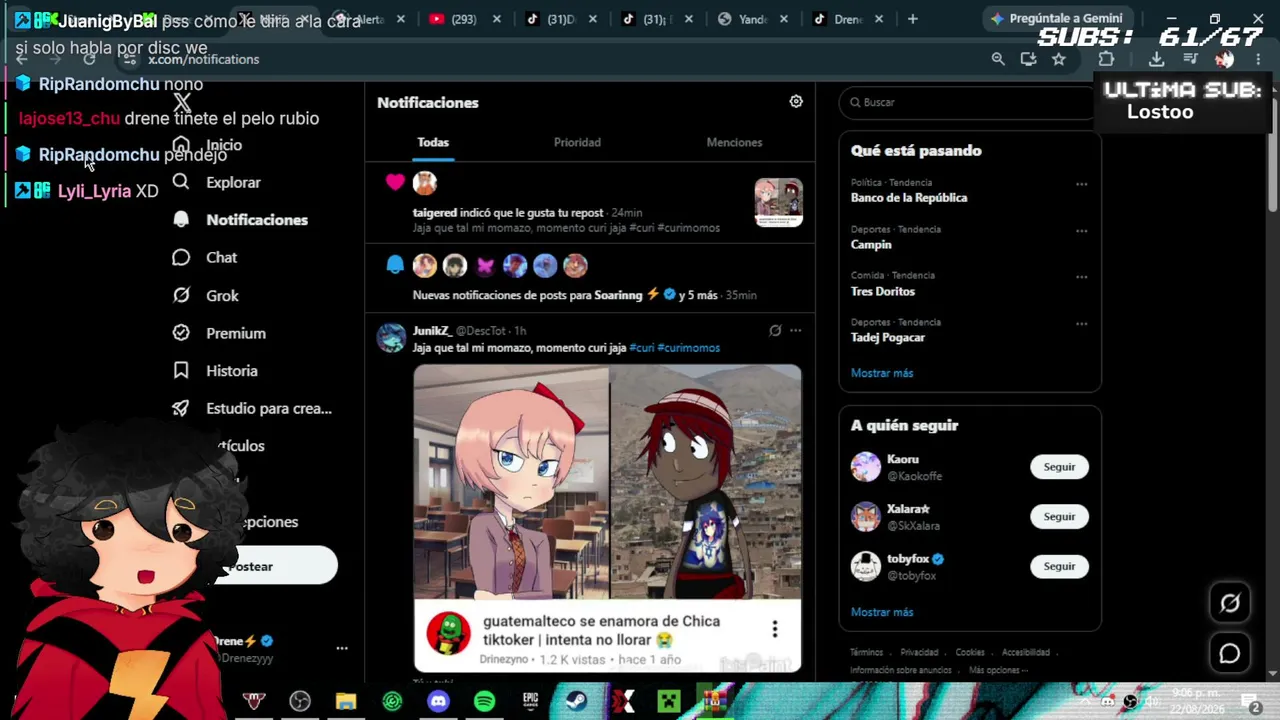Switch to the Yandex browser tab

[752, 19]
